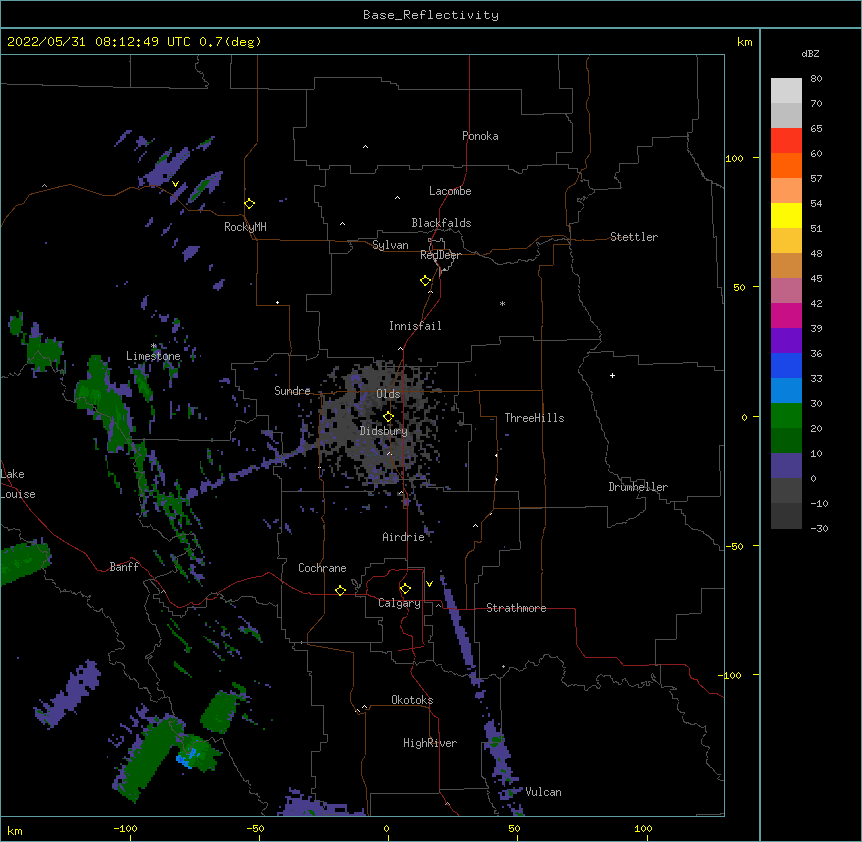Click the Sundre town label
The width and height of the screenshot is (862, 842).
click(292, 391)
